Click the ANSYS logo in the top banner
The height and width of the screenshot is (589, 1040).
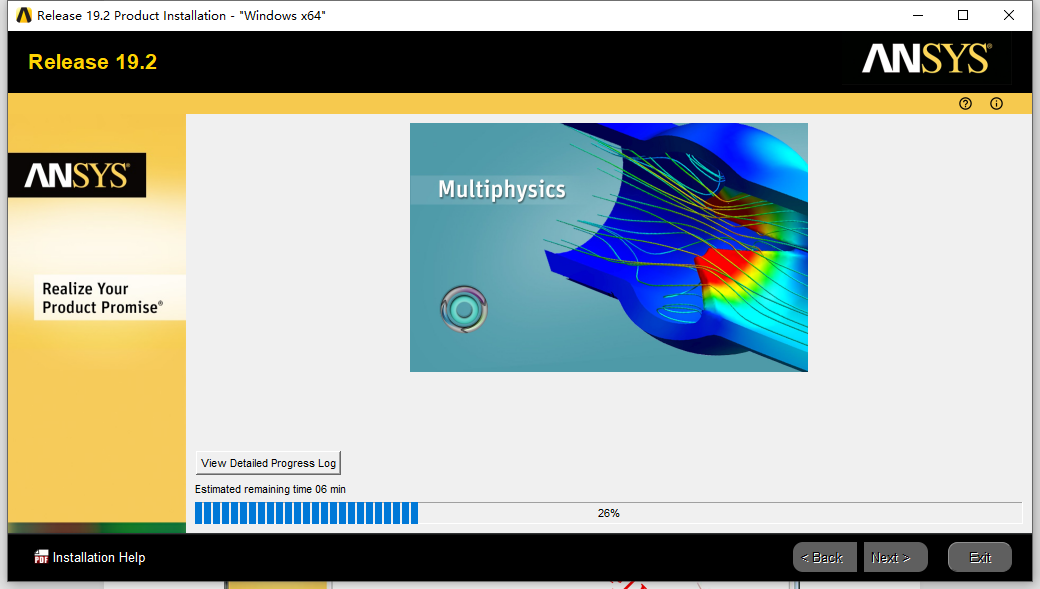pyautogui.click(x=925, y=59)
